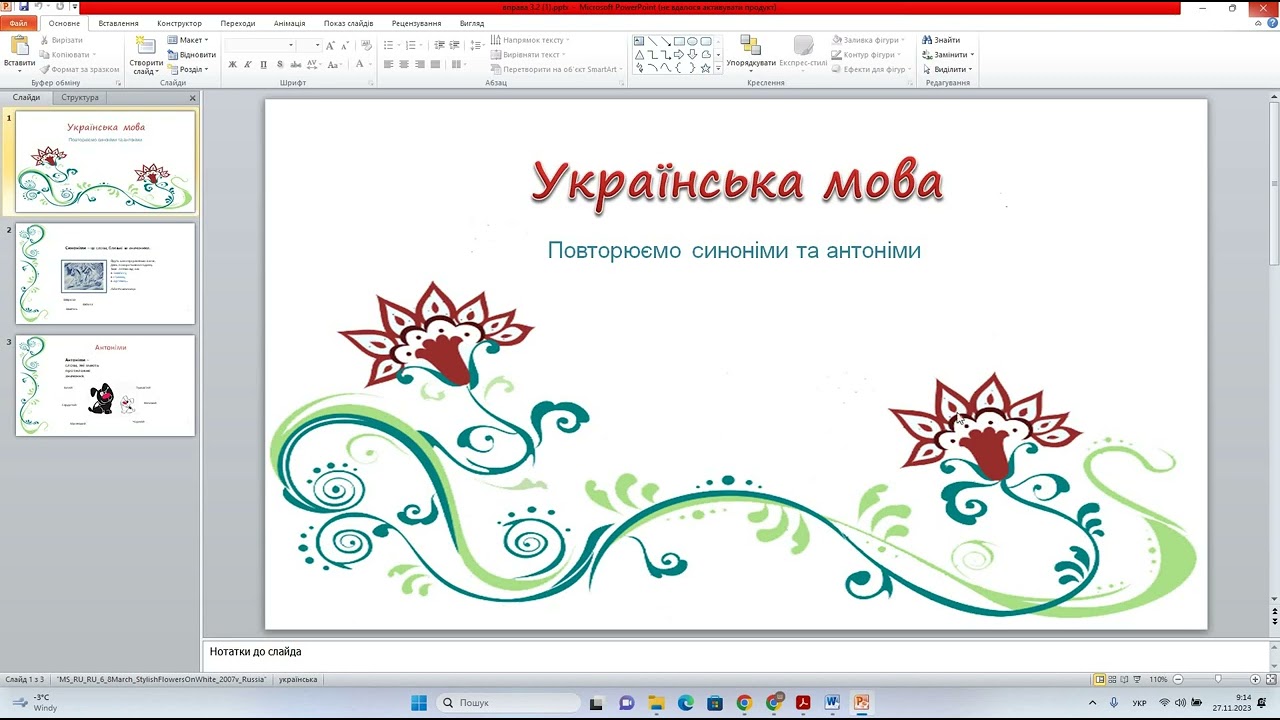Open the line spacing dropdown
This screenshot has width=1280, height=720.
(x=477, y=45)
